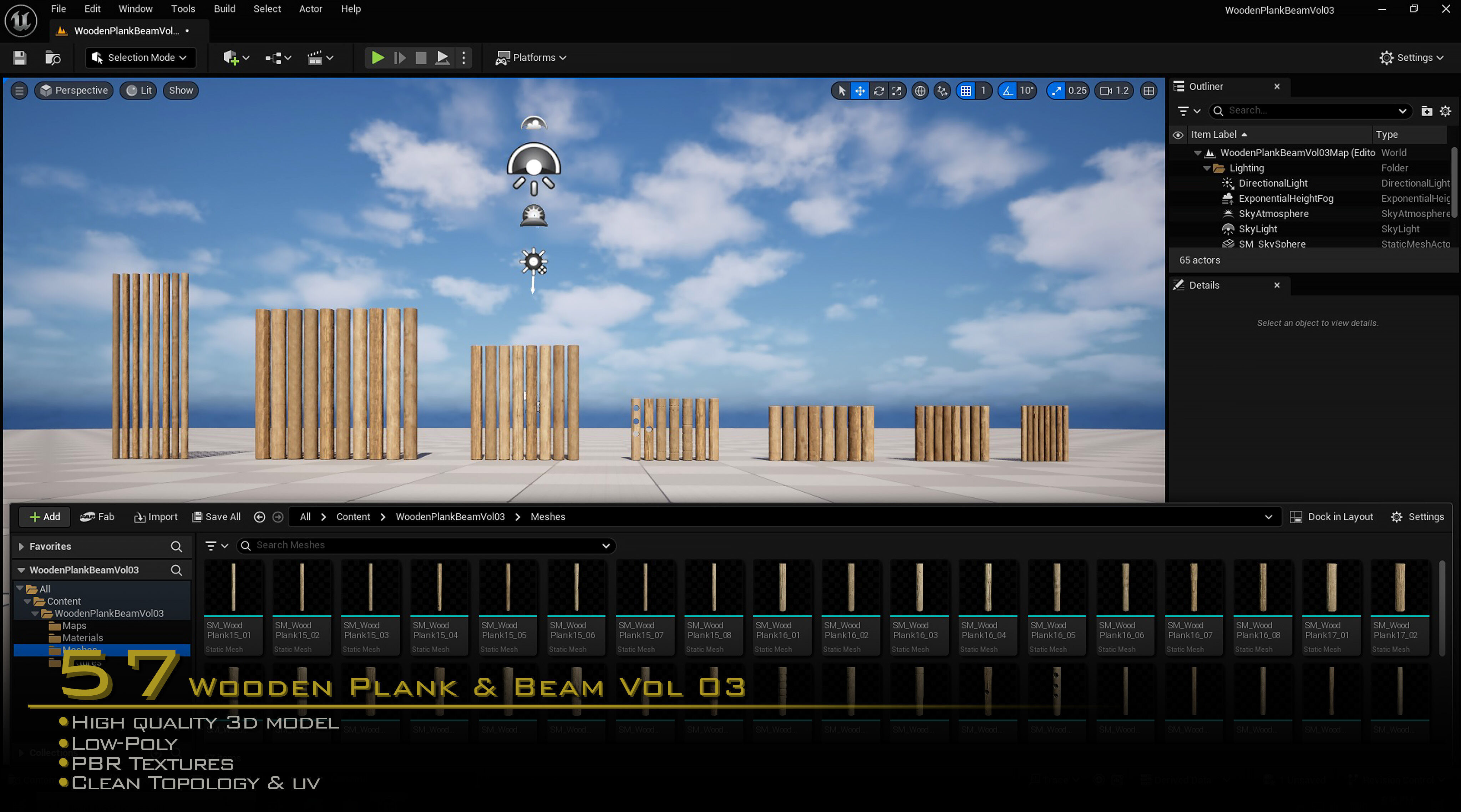This screenshot has width=1461, height=812.
Task: Open the Perspective view mode dropdown
Action: (x=74, y=90)
